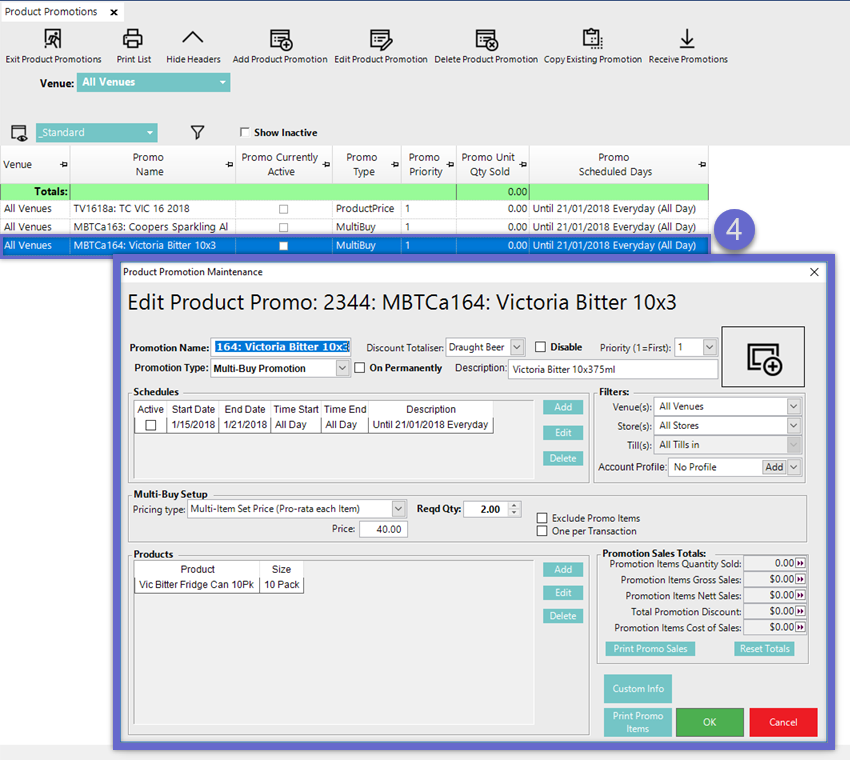Drill into Promotion Items Gross Sales
Image resolution: width=850 pixels, height=760 pixels.
(x=800, y=579)
